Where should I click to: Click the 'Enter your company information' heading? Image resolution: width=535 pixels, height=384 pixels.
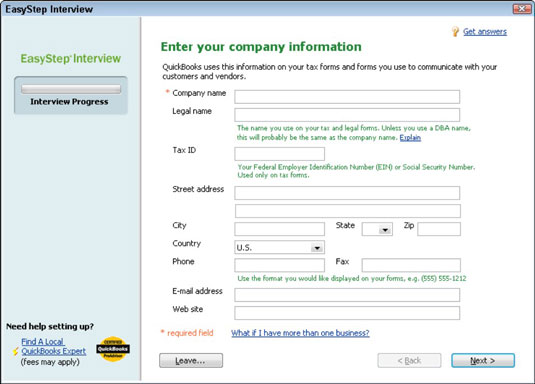click(261, 47)
